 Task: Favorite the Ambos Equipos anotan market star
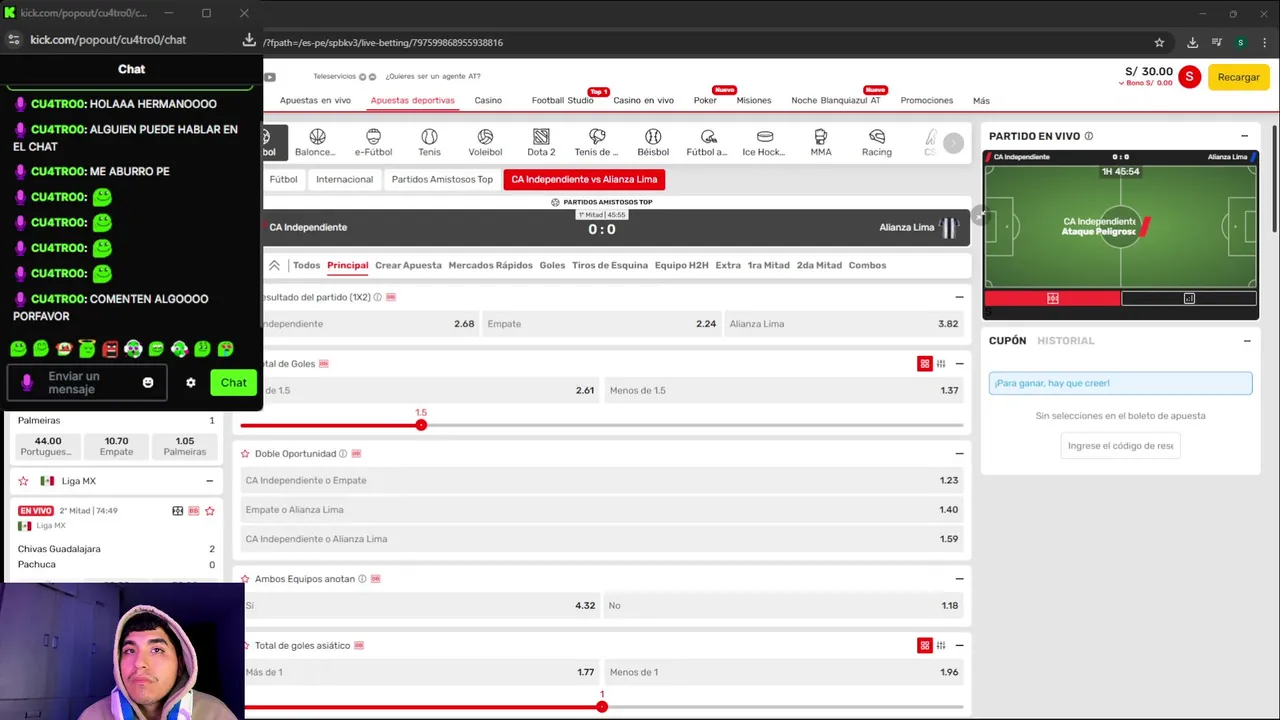(x=245, y=578)
